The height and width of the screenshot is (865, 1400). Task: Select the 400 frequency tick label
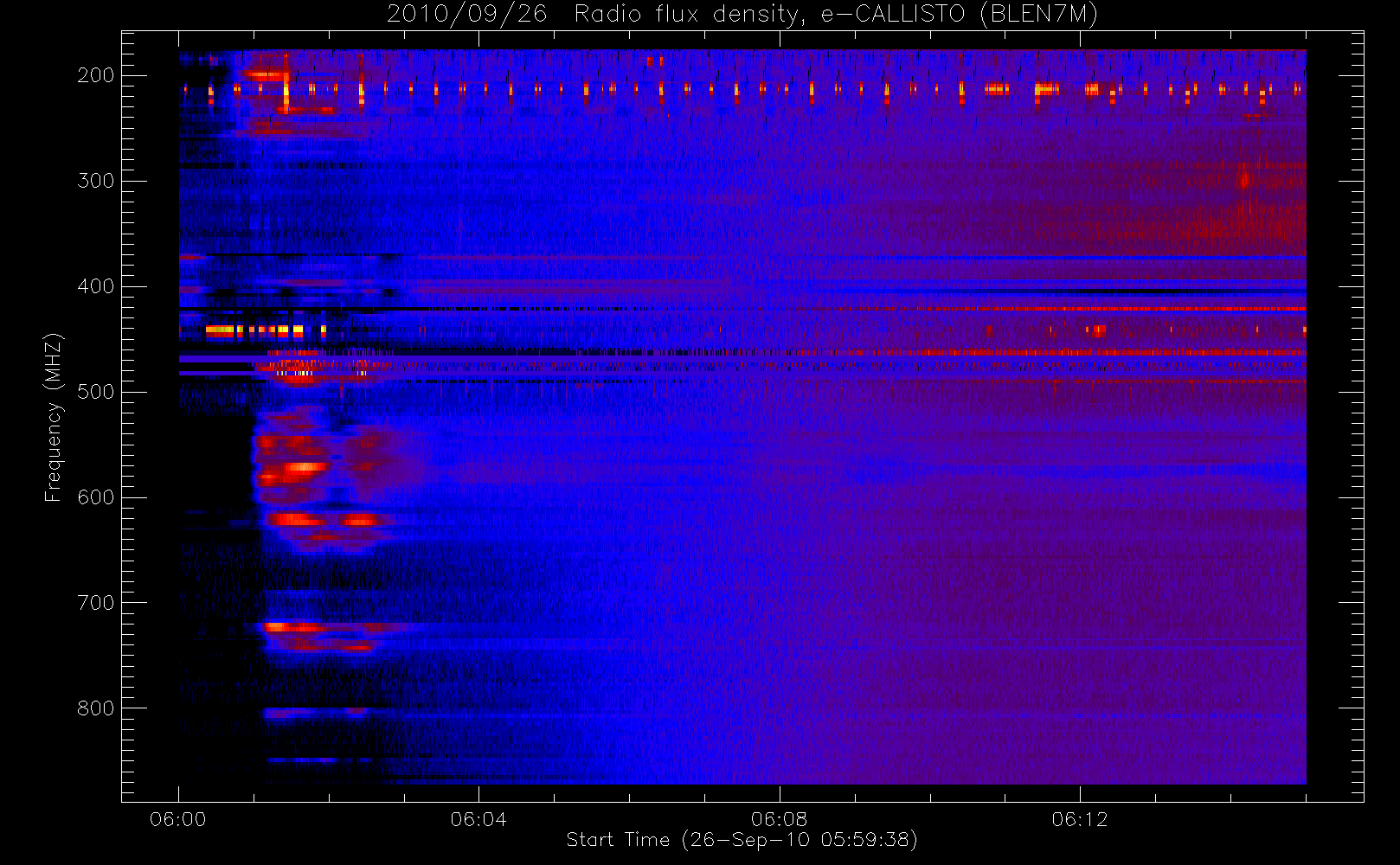click(95, 286)
